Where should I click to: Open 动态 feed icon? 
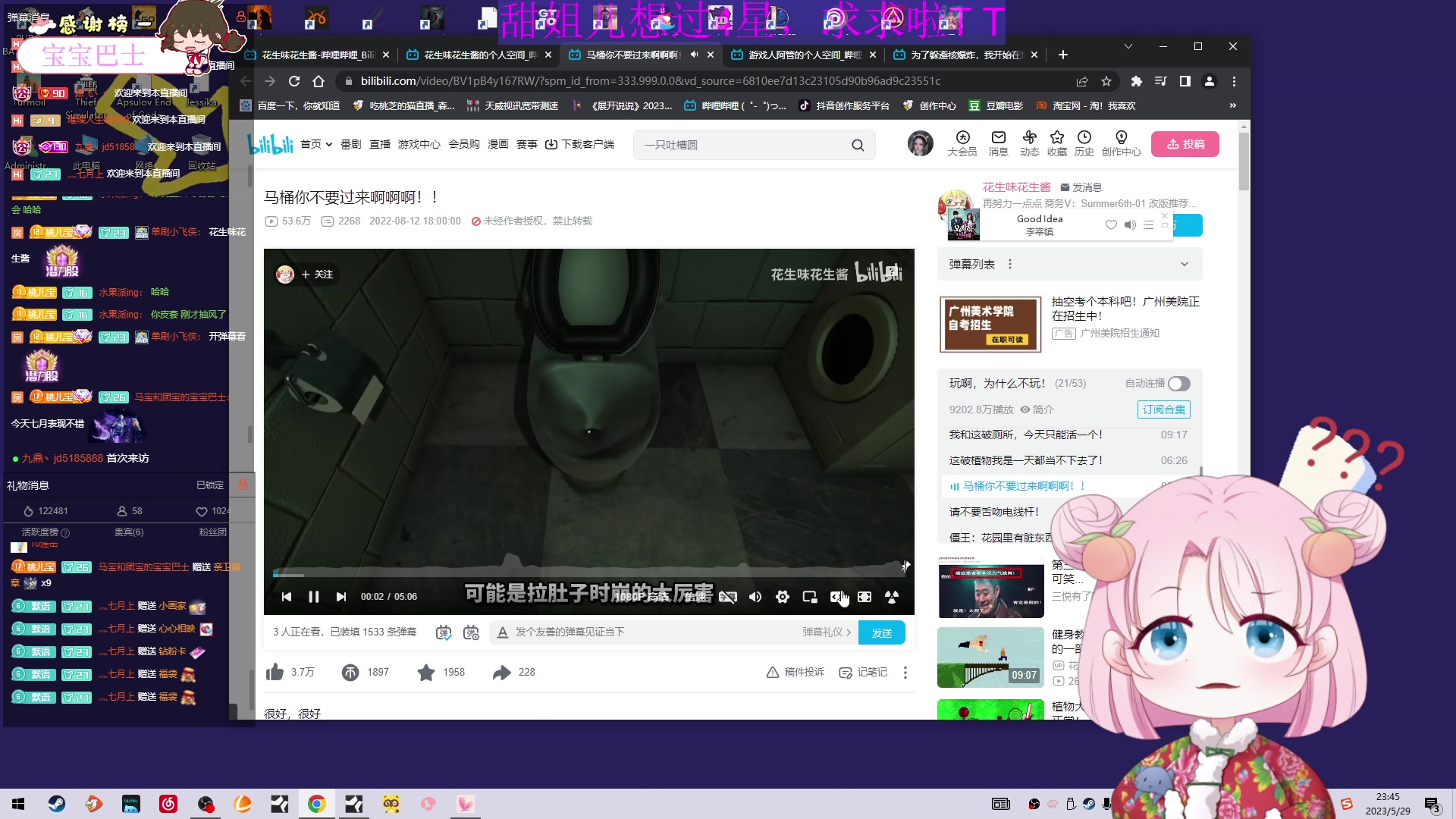(1029, 143)
